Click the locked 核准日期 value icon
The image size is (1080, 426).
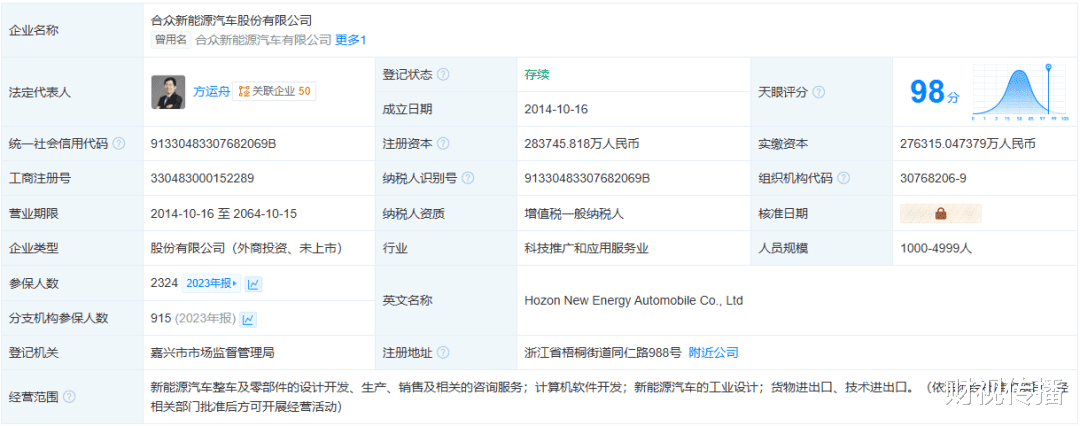[x=941, y=214]
